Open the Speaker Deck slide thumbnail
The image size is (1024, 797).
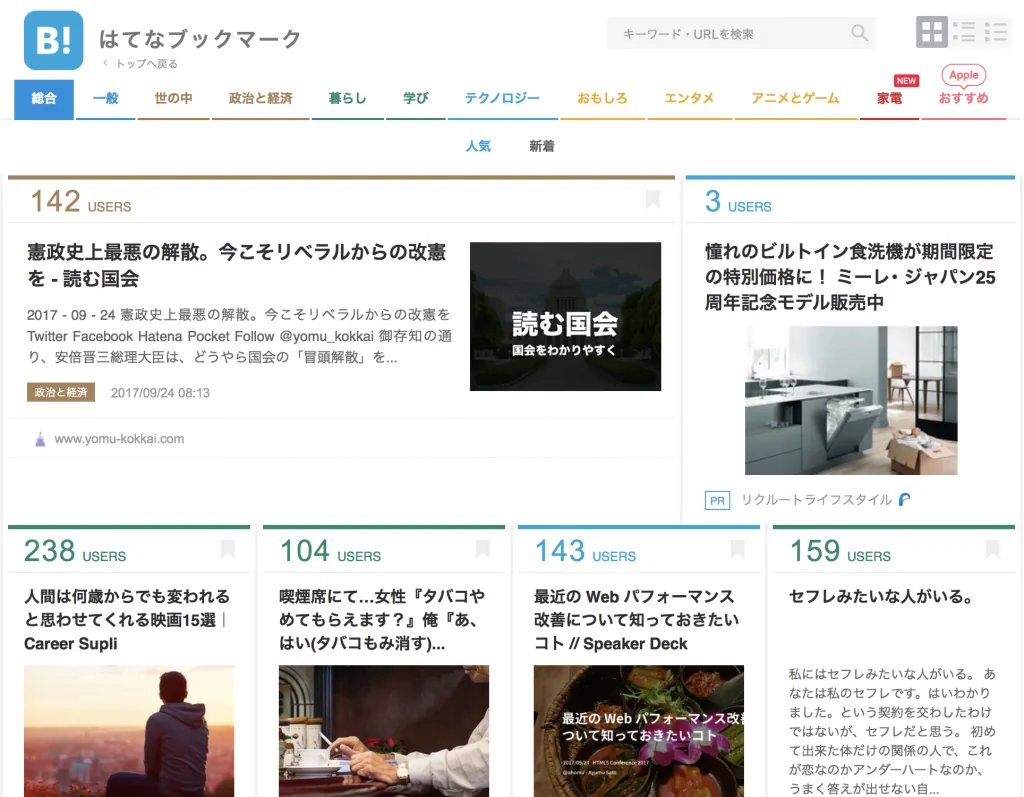[639, 731]
